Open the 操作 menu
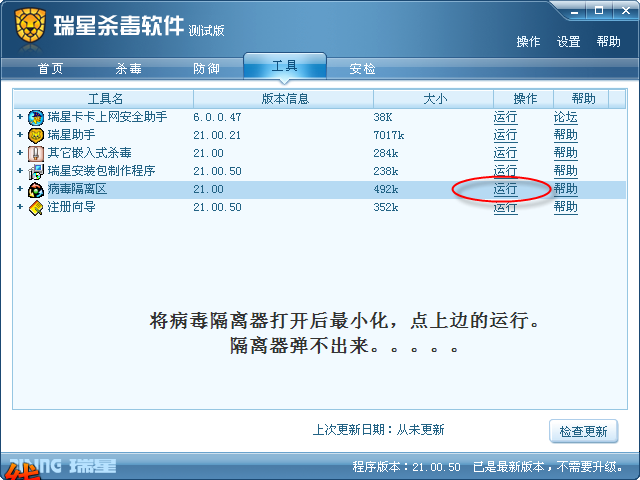The image size is (640, 480). [528, 42]
